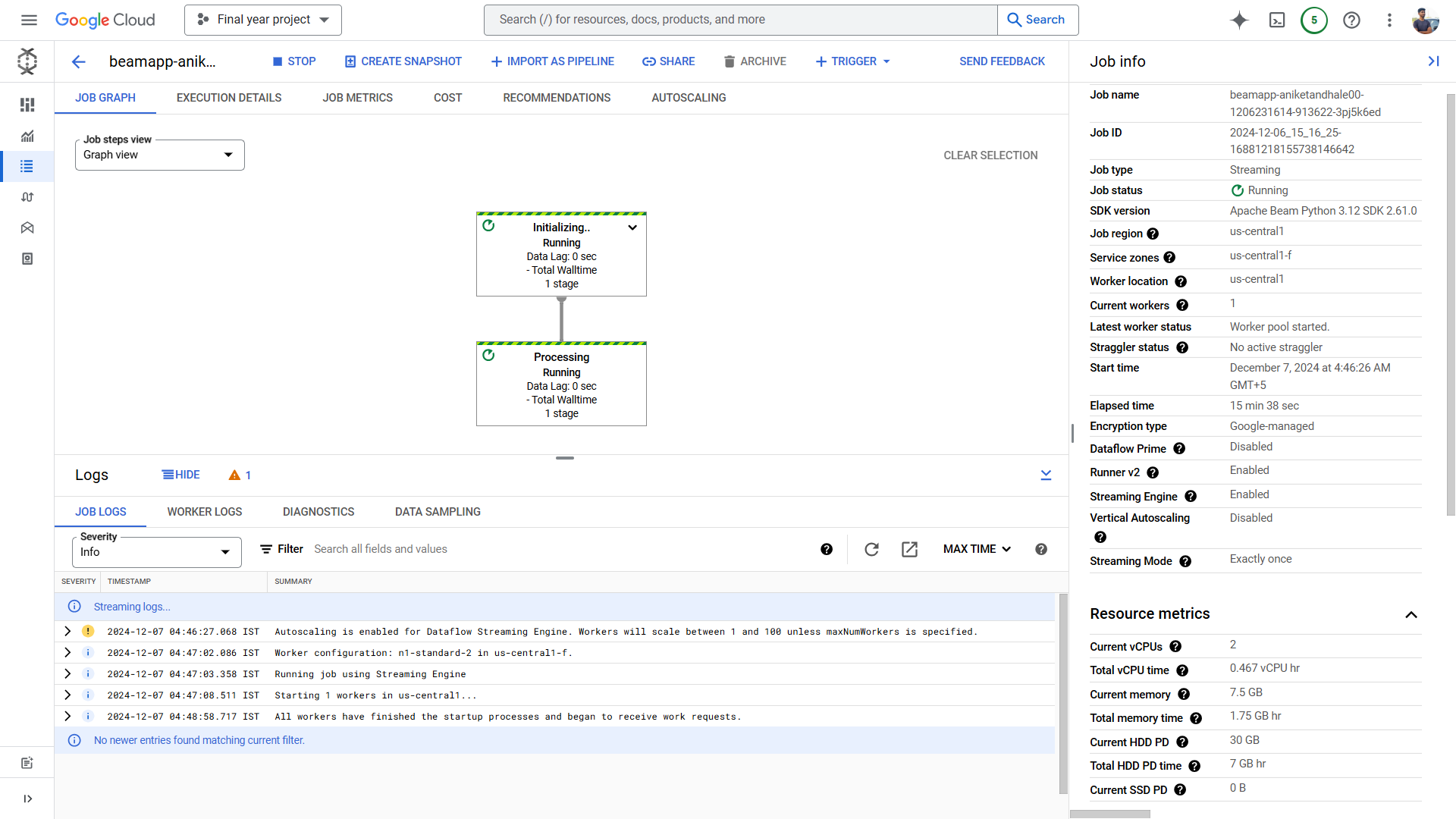Stop the running Dataflow job
1456x819 pixels.
[294, 61]
